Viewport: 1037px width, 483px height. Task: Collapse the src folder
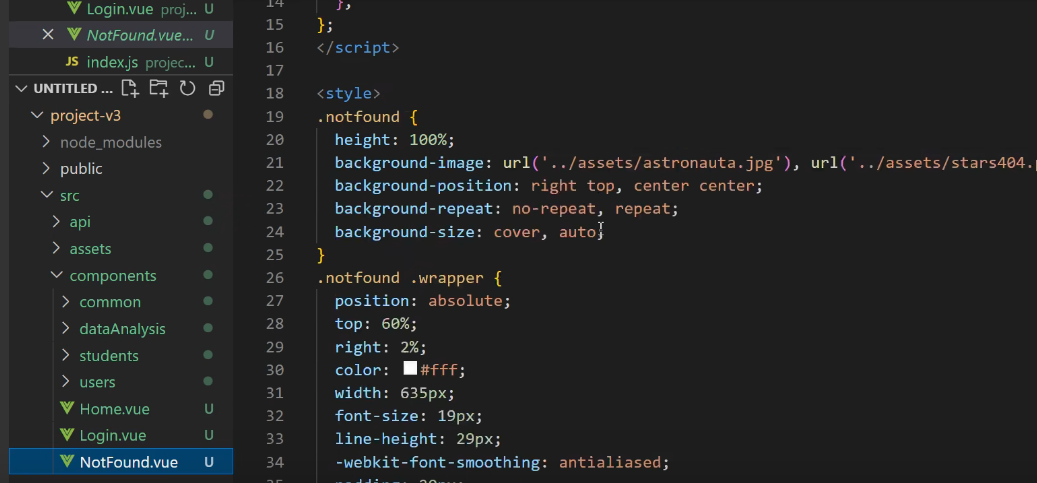pyautogui.click(x=46, y=195)
